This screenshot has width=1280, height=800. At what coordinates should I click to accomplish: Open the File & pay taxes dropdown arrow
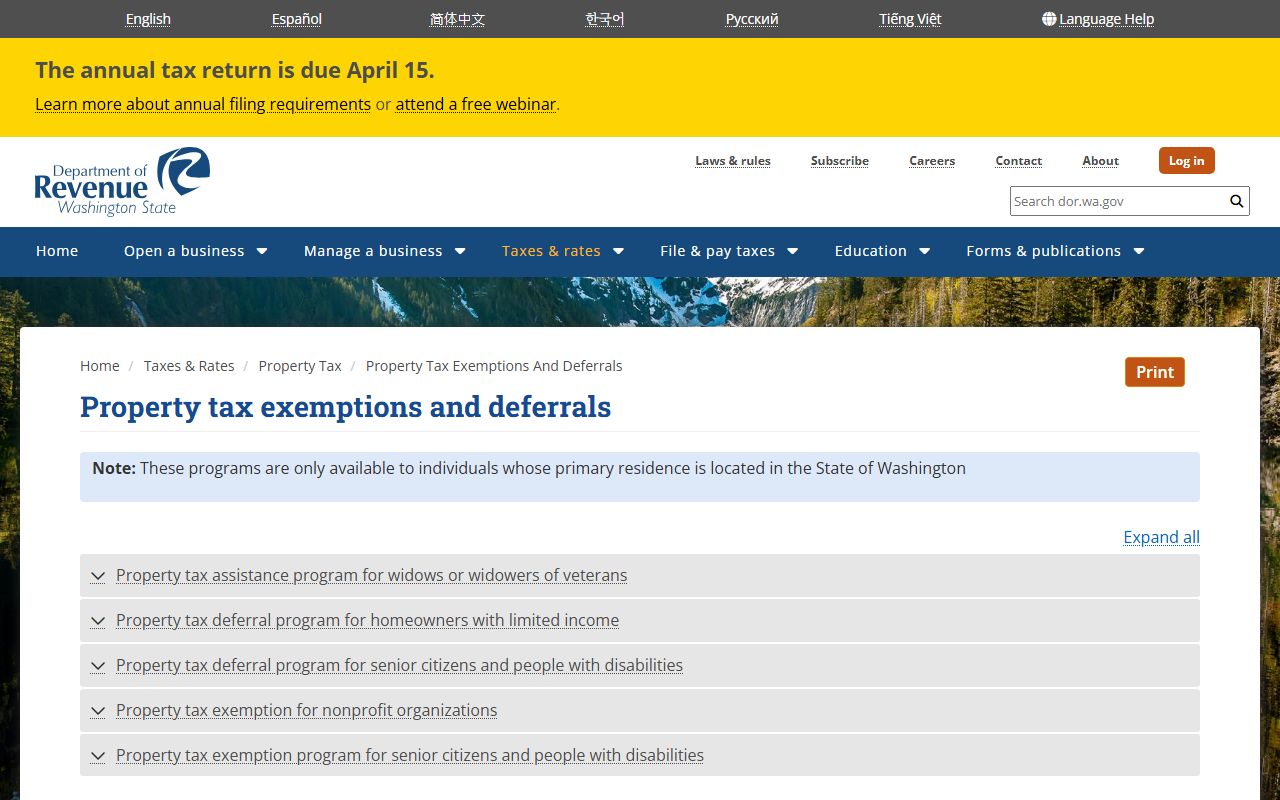click(792, 251)
